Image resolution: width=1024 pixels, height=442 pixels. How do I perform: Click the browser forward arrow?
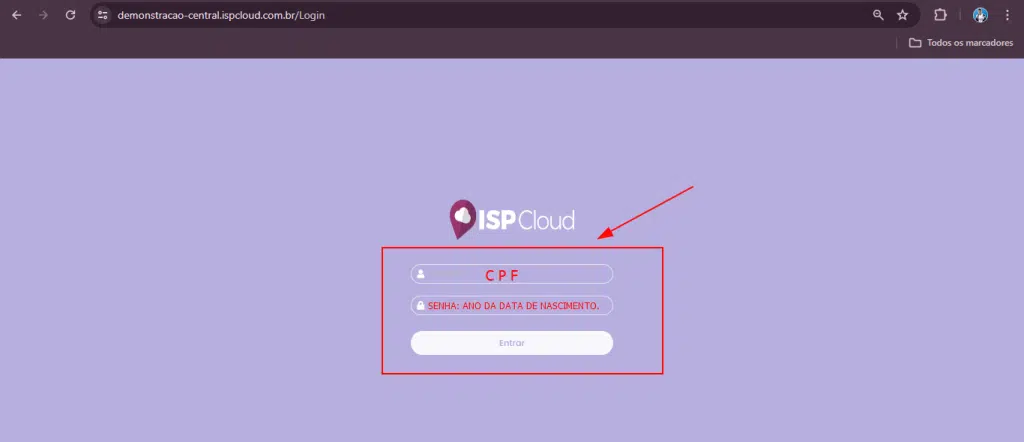44,15
